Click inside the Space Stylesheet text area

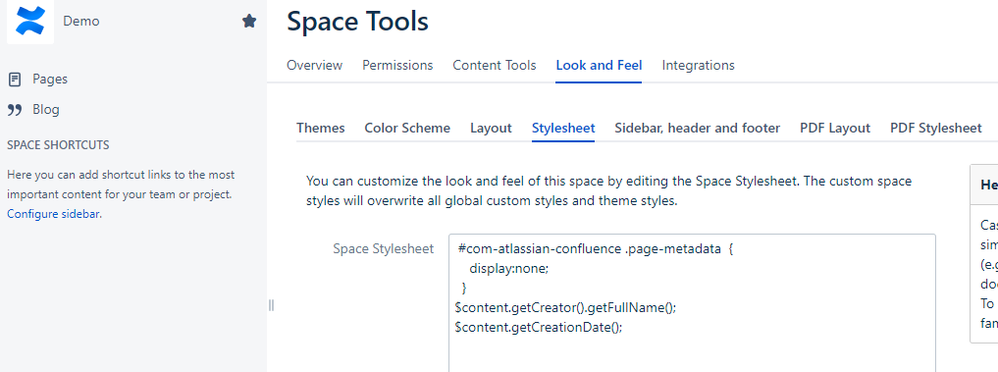(692, 303)
